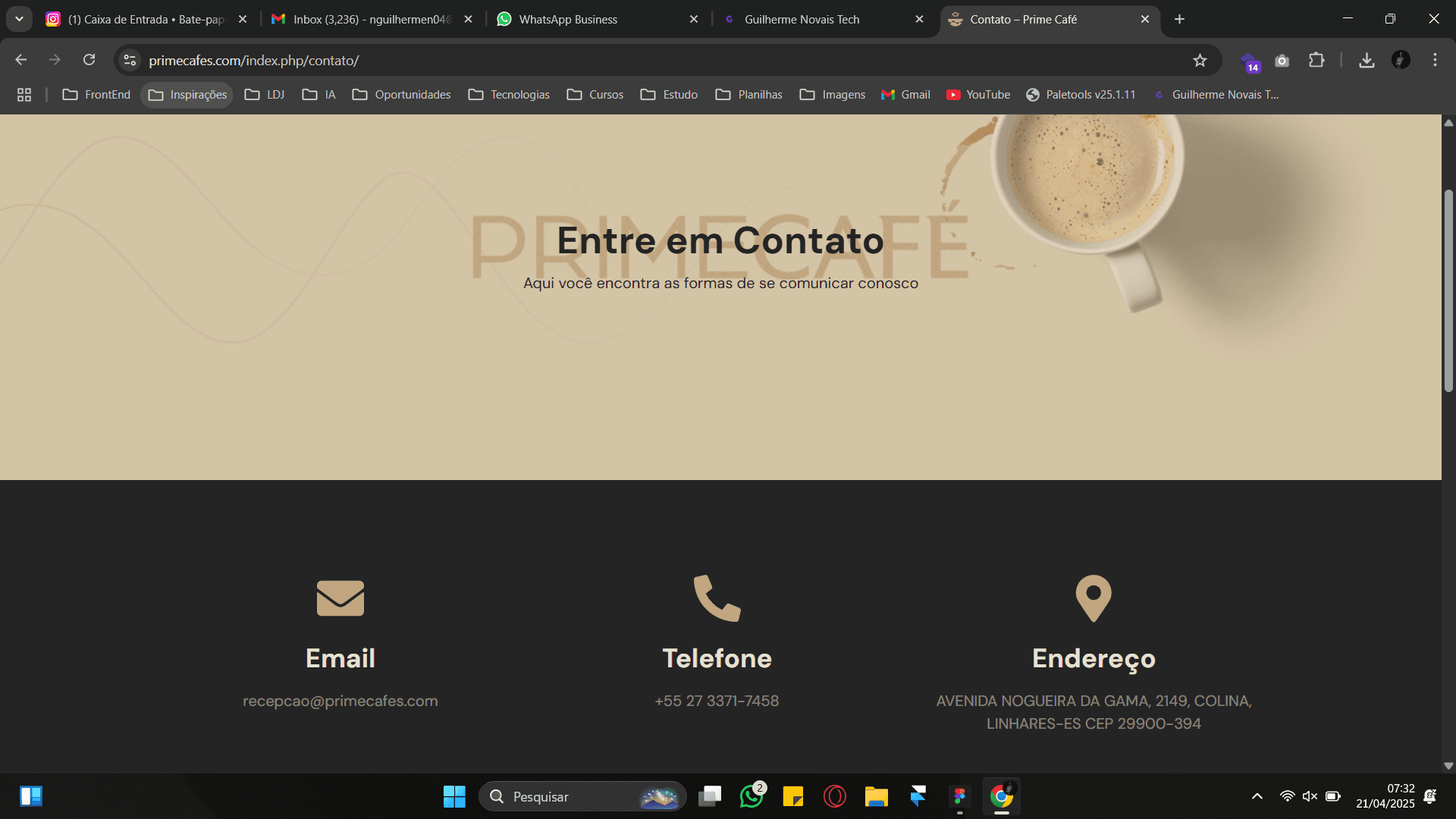Viewport: 1456px width, 819px height.
Task: Open the profile avatar icon in Chrome
Action: 1401,60
